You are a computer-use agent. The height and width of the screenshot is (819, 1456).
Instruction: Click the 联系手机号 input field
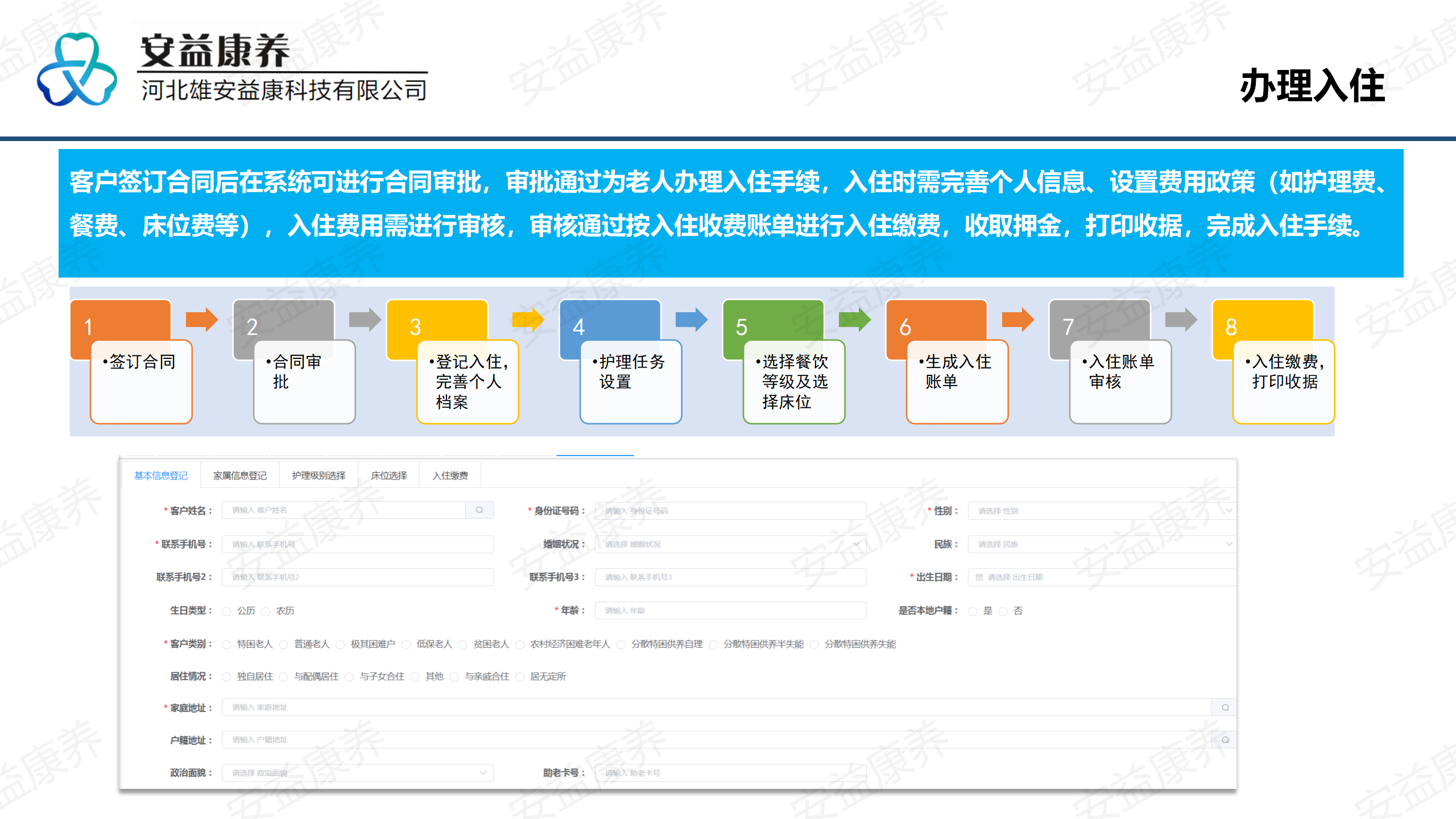coord(358,544)
